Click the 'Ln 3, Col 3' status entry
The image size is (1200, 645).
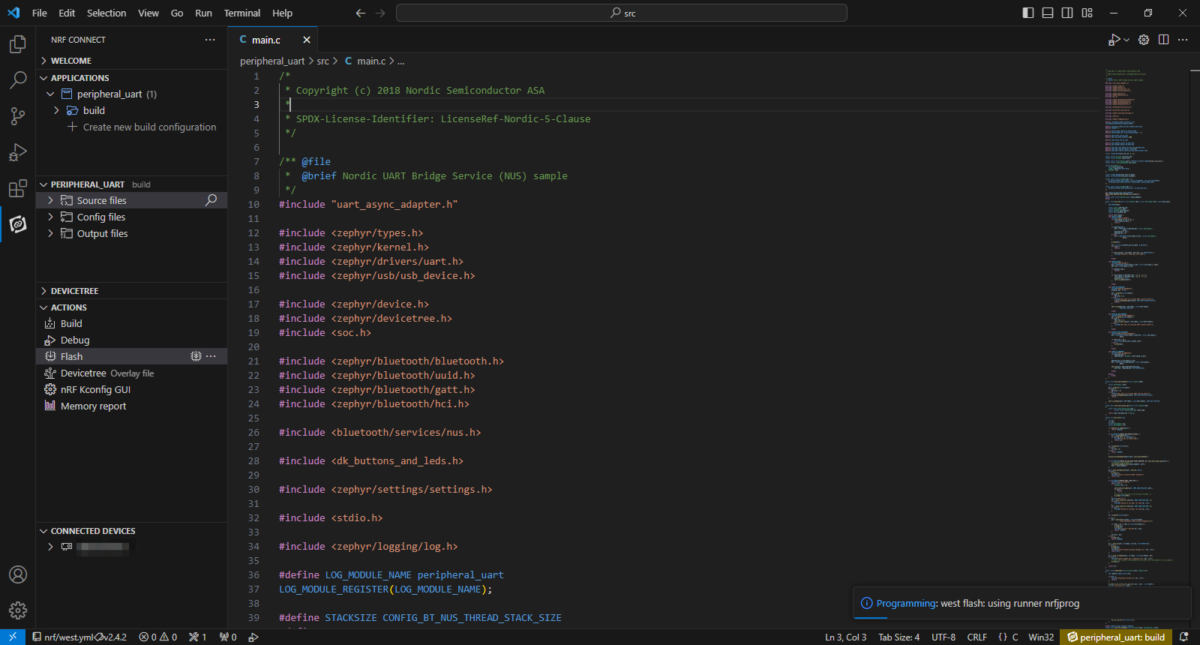pyautogui.click(x=846, y=636)
